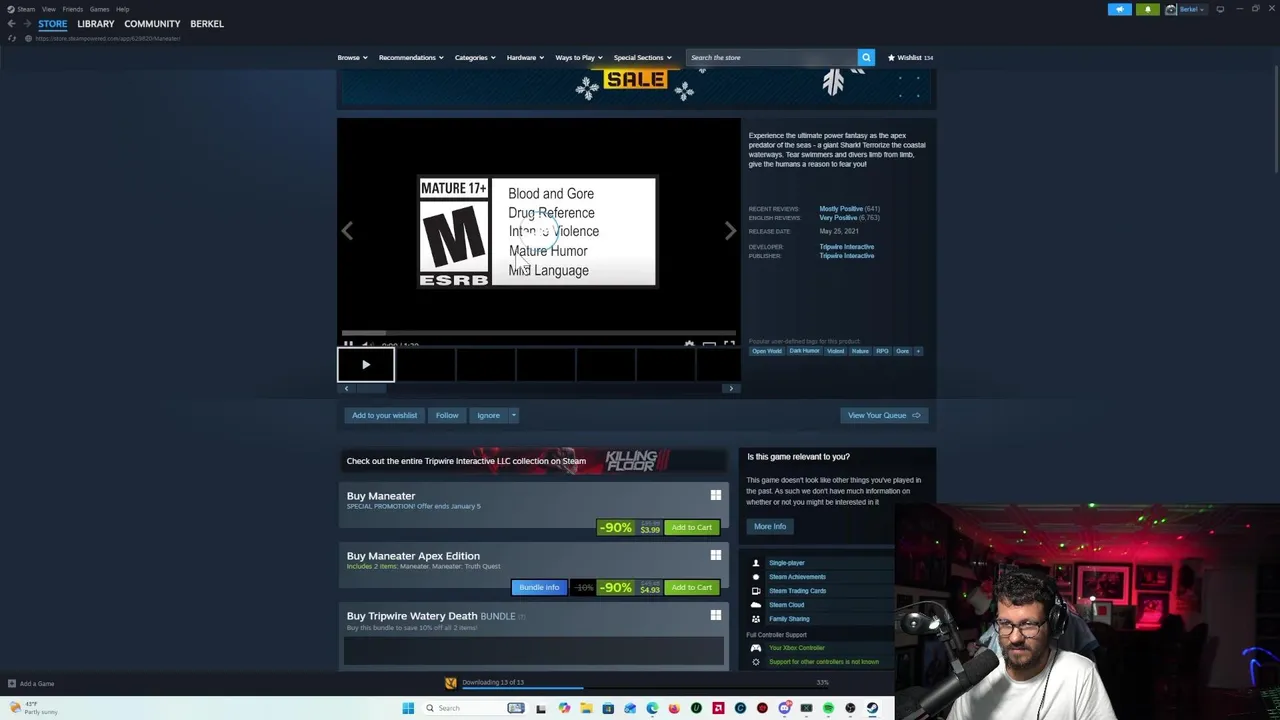Click the Dark Humor tag
Screen dimensions: 1280x720
(804, 351)
